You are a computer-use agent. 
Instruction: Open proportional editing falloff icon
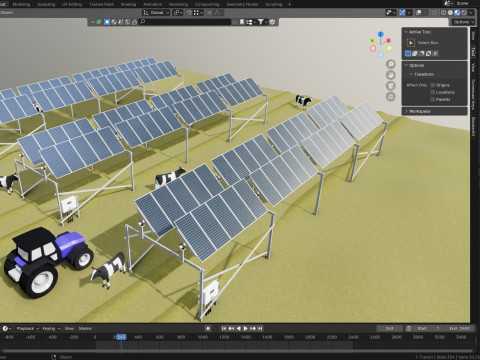[x=217, y=13]
